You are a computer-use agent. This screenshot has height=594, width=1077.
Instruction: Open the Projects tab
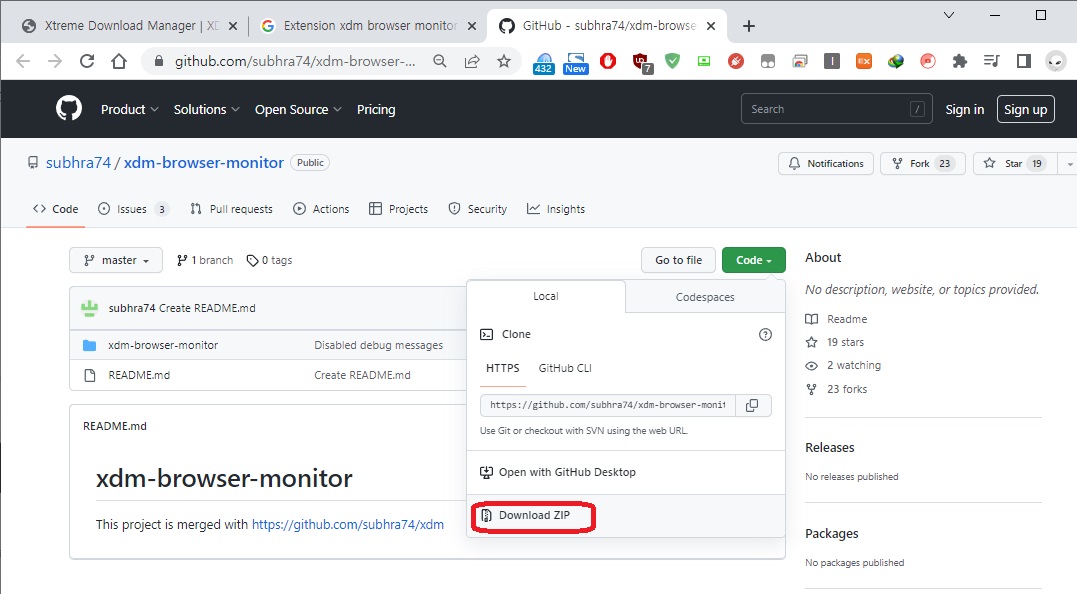398,209
